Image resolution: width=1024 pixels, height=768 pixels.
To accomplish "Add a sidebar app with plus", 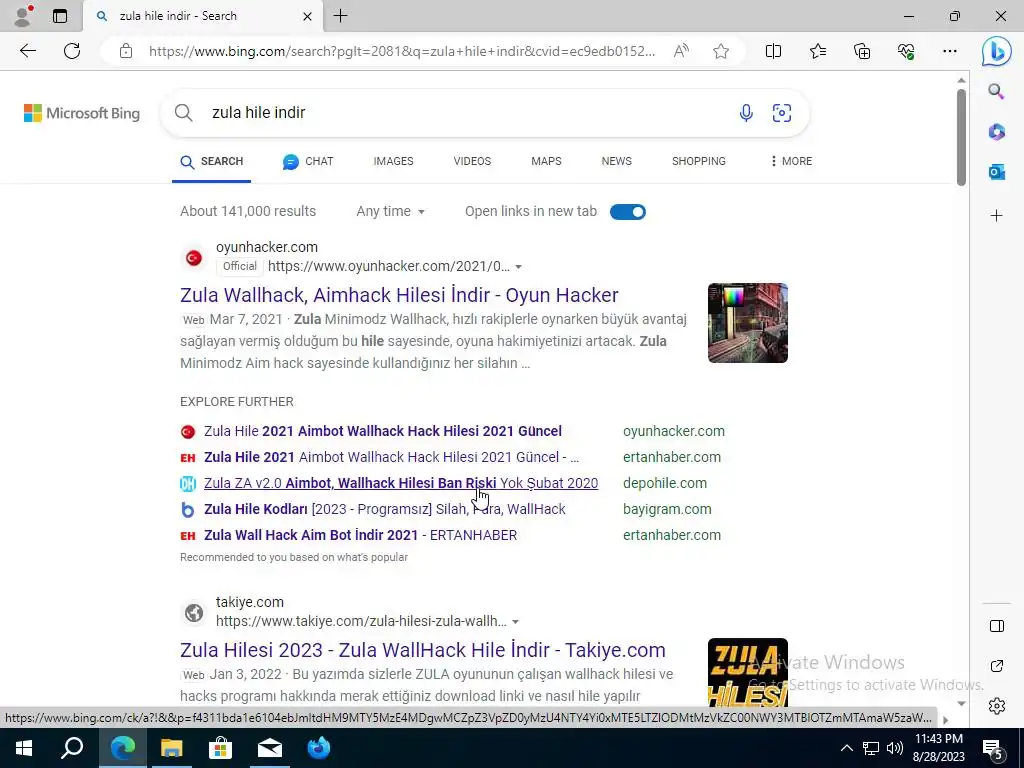I will 996,216.
